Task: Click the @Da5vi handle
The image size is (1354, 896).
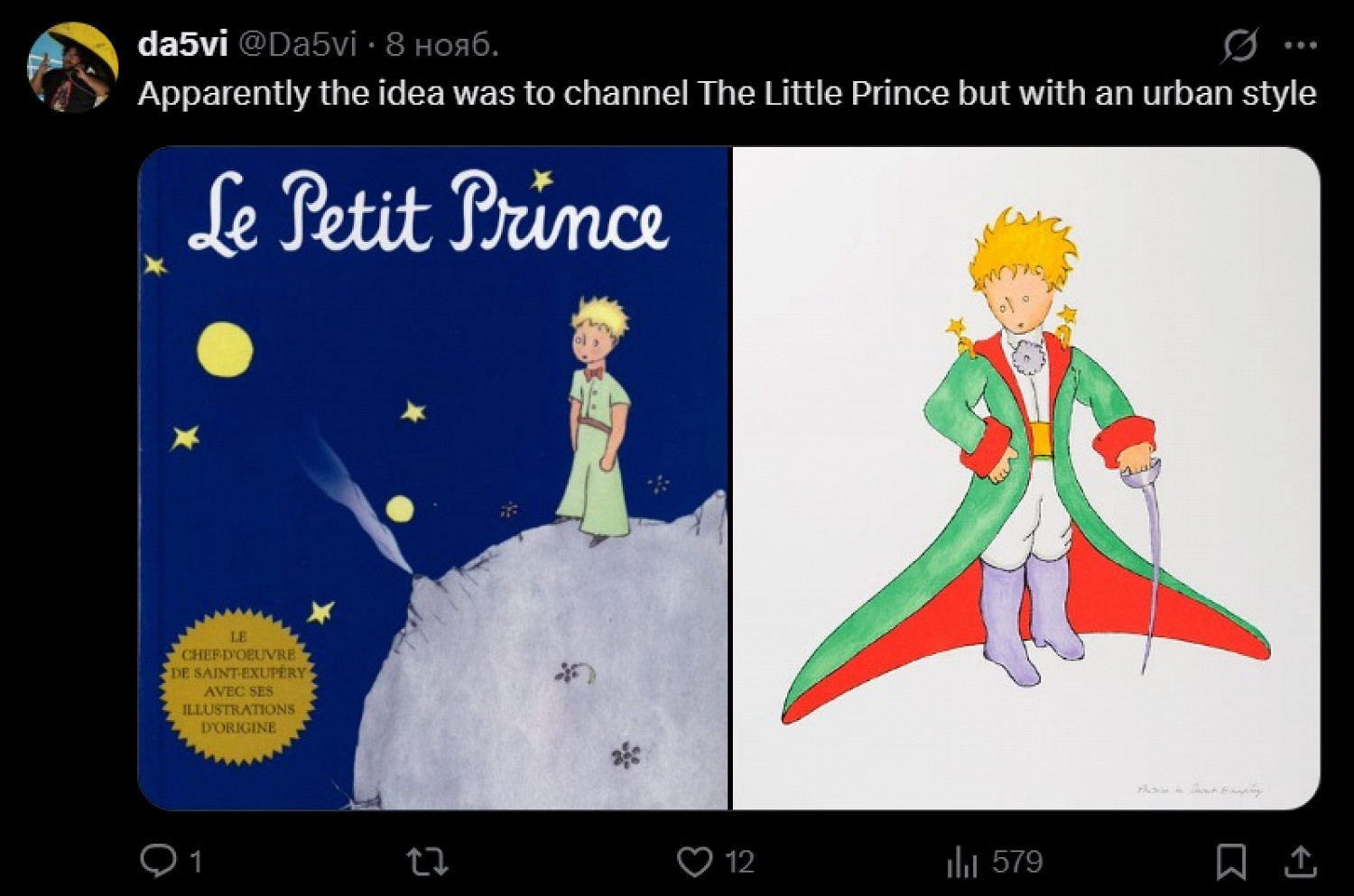Action: pyautogui.click(x=298, y=43)
